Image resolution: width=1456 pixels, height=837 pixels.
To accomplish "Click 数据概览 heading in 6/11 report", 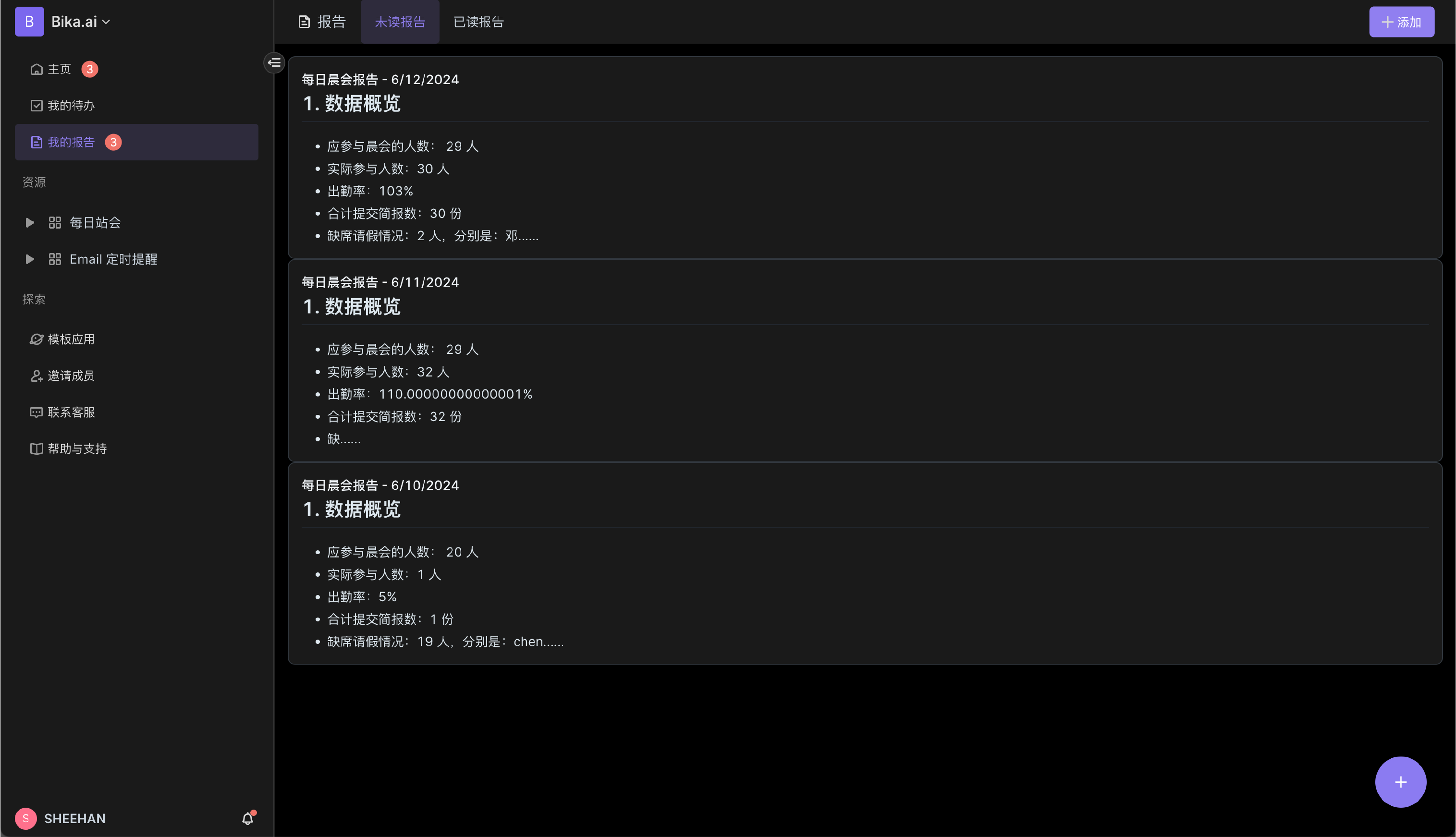I will [352, 306].
